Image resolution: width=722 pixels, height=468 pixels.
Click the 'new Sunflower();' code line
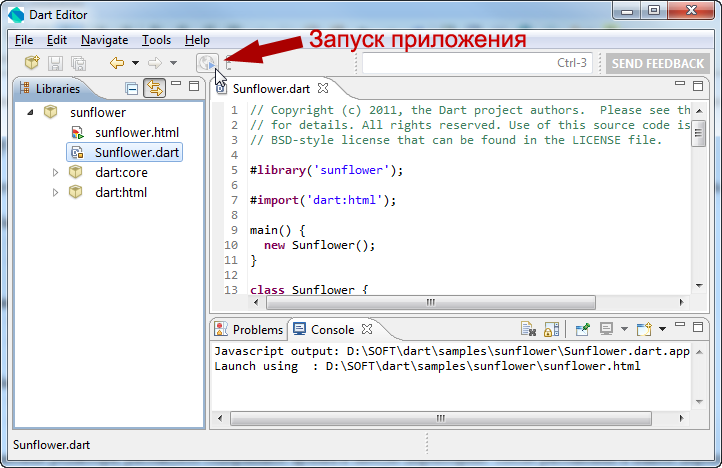pyautogui.click(x=320, y=246)
